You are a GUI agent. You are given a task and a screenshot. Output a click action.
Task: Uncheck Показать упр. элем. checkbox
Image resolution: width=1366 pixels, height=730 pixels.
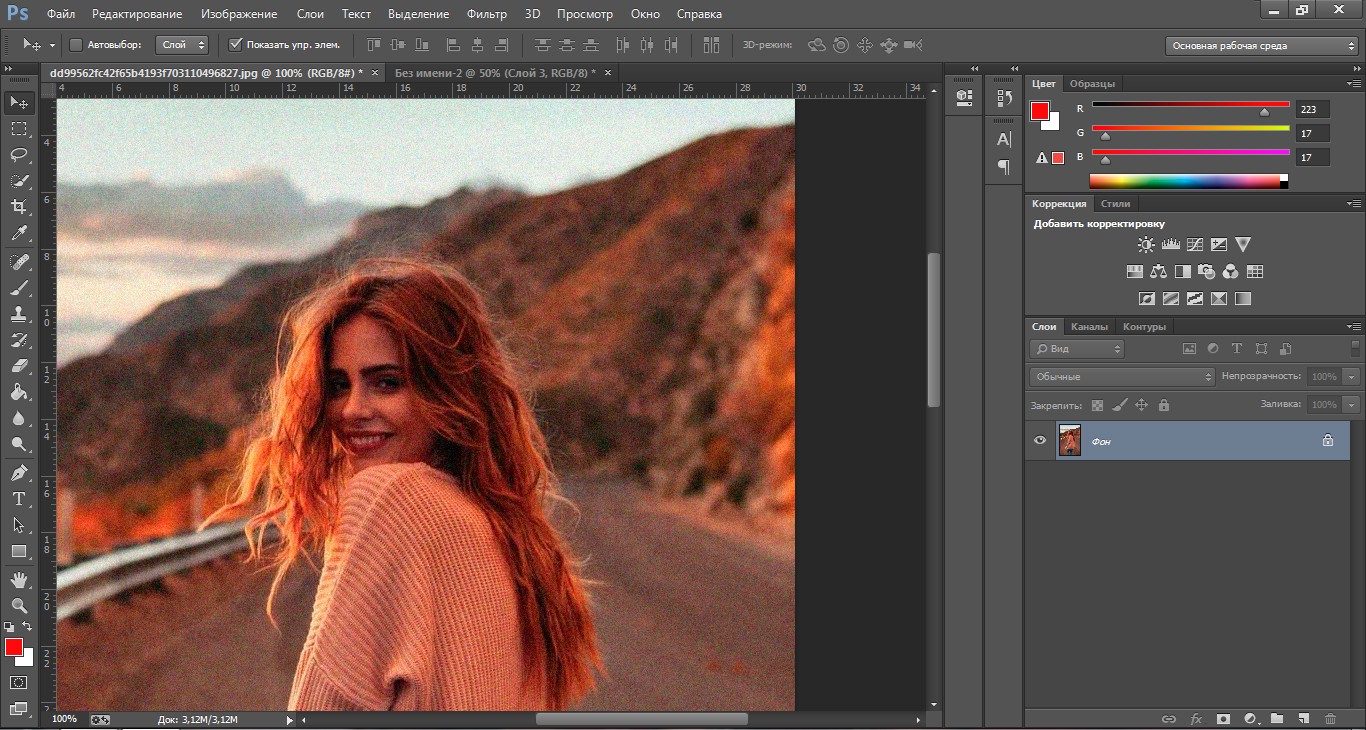235,45
